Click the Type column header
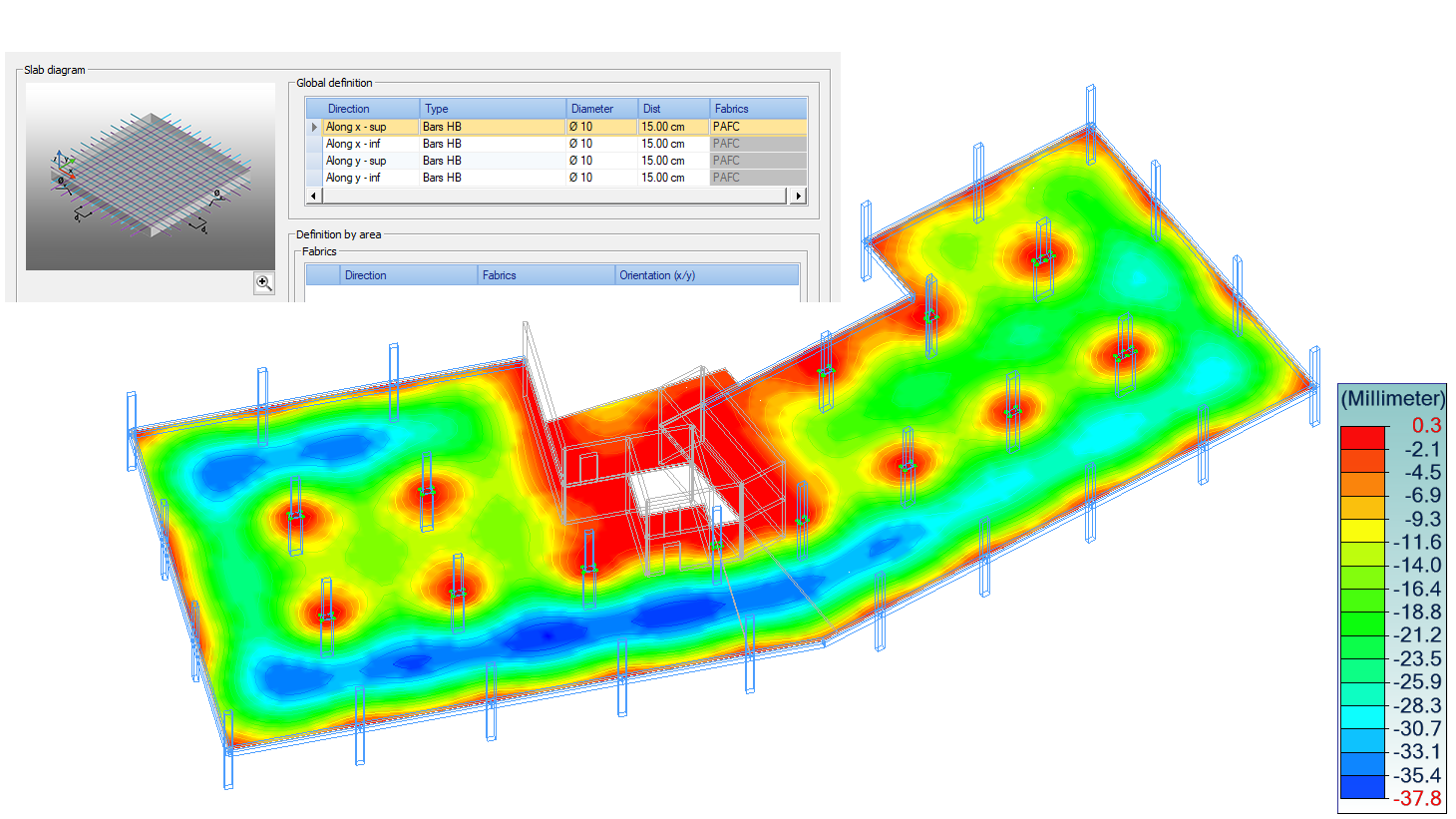 coord(493,109)
